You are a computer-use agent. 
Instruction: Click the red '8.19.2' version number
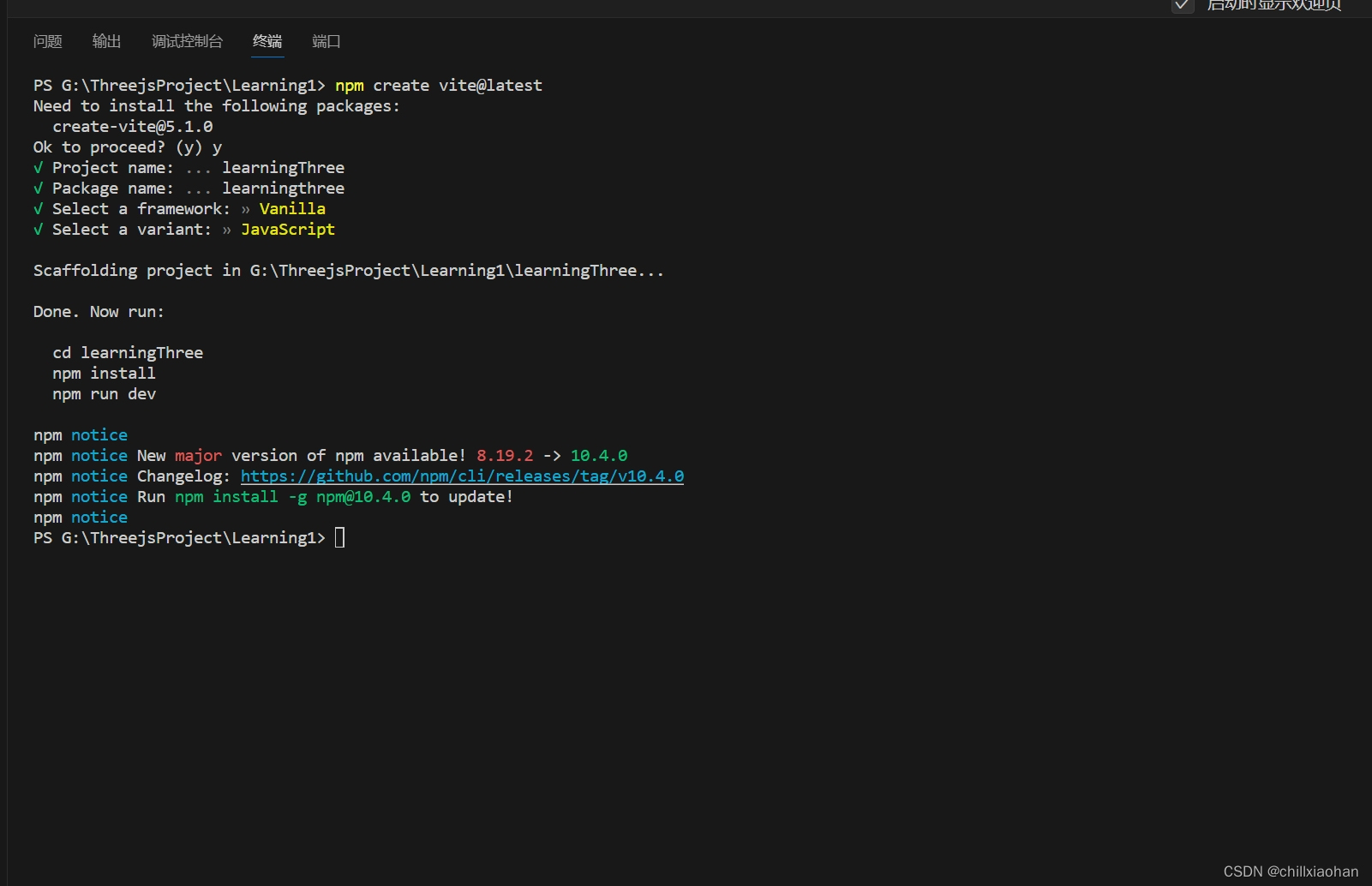505,456
